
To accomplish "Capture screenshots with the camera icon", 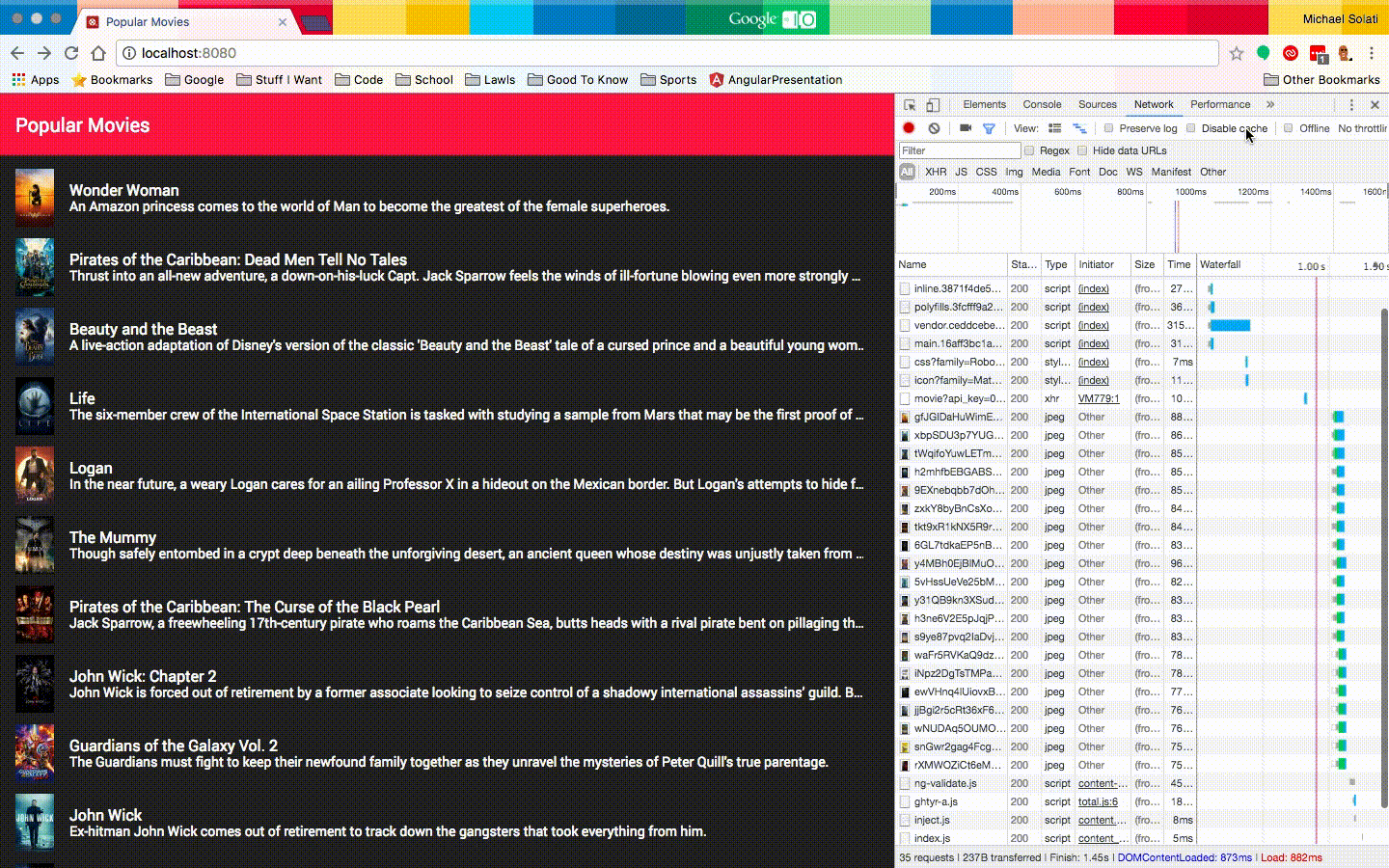I will (966, 128).
